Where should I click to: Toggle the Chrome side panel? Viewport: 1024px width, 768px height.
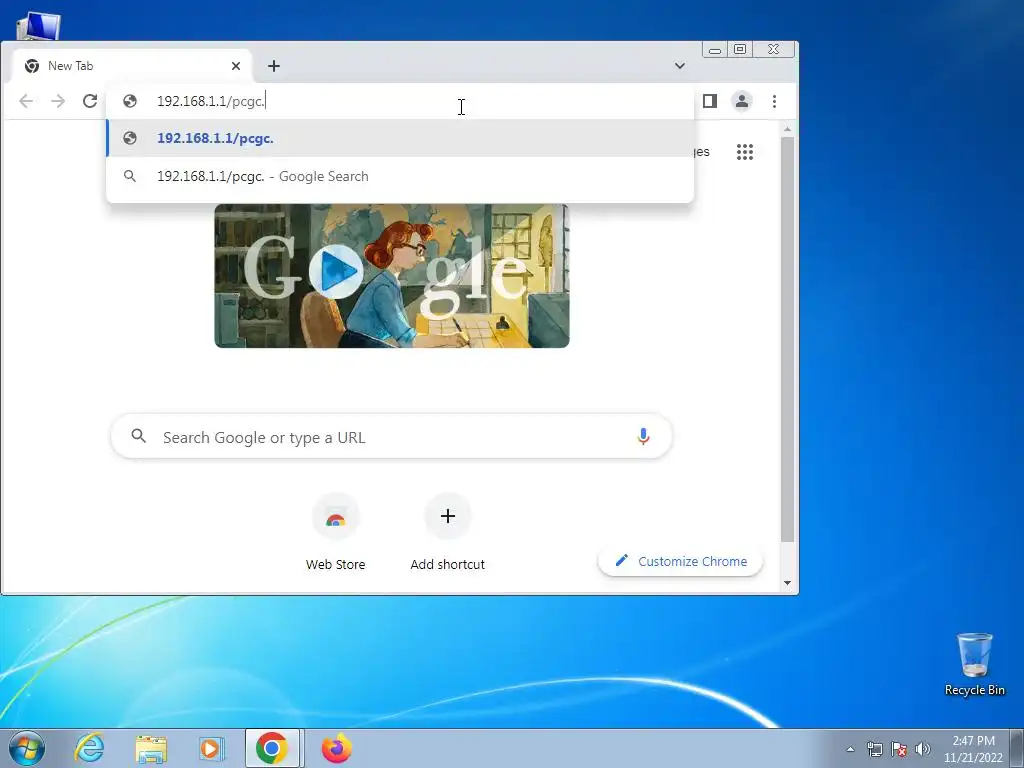[x=710, y=101]
